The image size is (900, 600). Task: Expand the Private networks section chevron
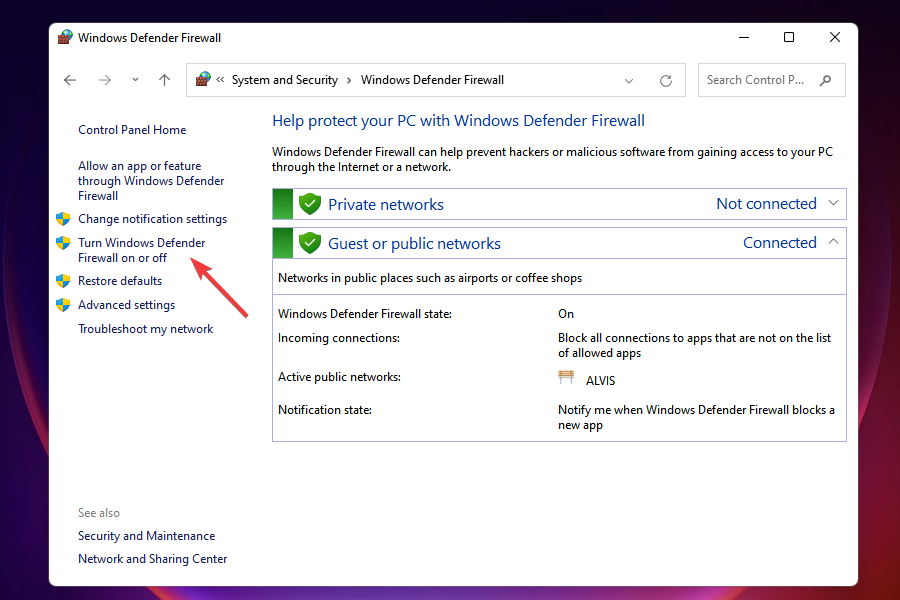833,203
